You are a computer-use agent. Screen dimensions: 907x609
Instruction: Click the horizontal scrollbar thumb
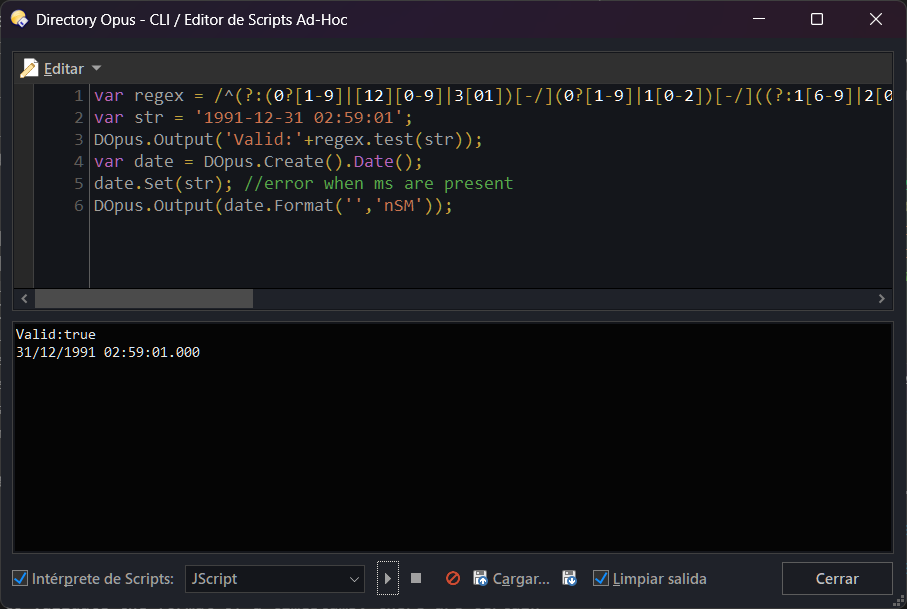click(x=144, y=298)
